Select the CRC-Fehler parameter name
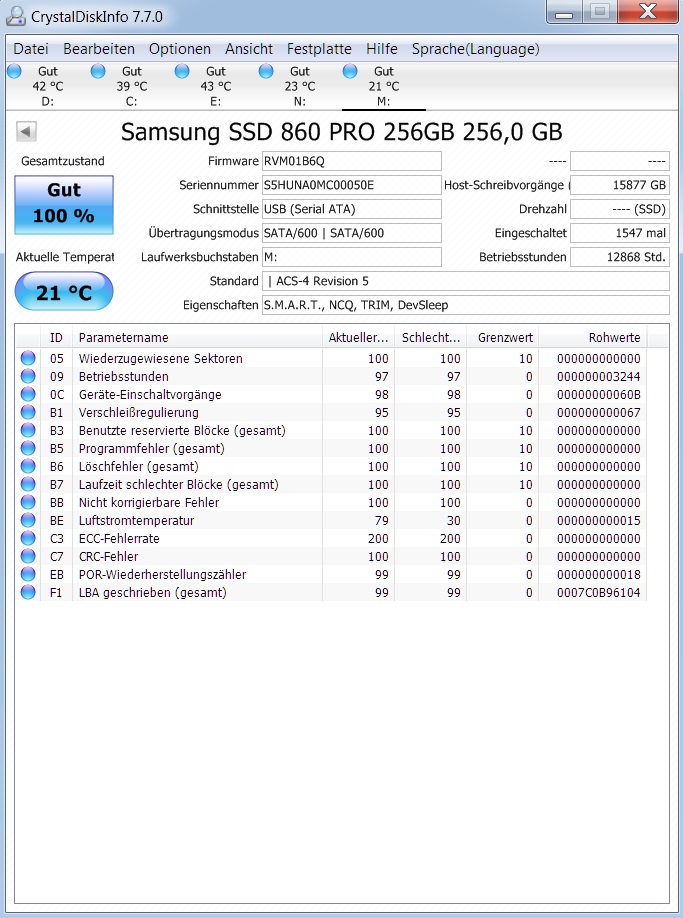Image resolution: width=683 pixels, height=918 pixels. 108,557
